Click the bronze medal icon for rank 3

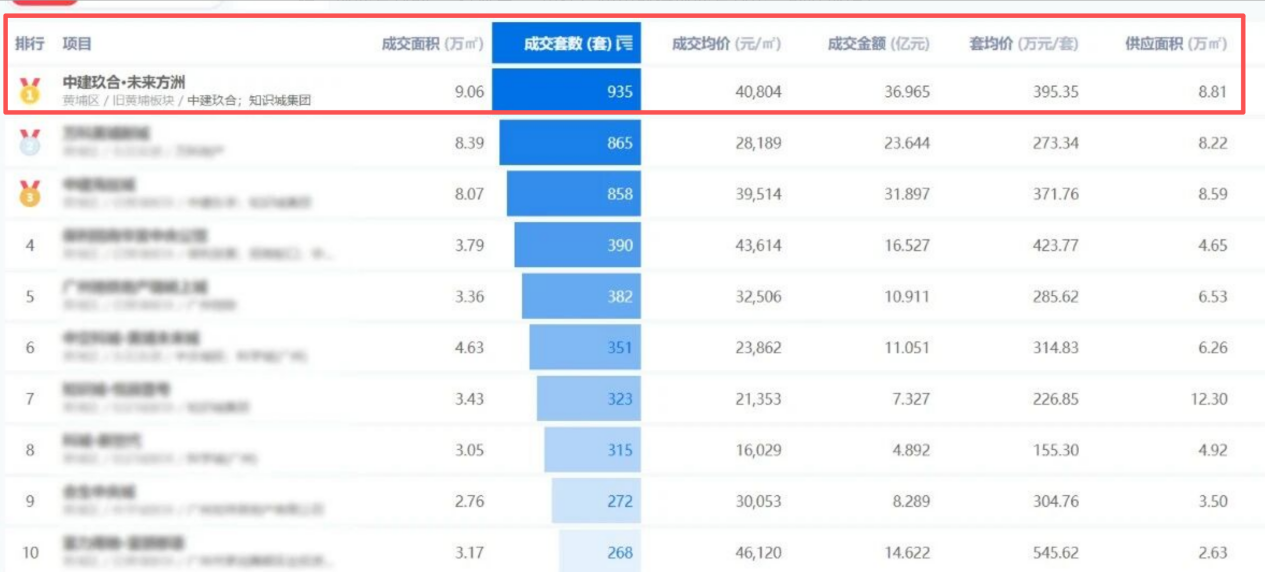[30, 193]
